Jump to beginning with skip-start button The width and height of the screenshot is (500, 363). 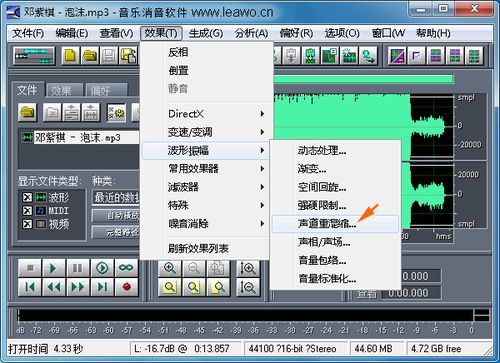[x=30, y=287]
